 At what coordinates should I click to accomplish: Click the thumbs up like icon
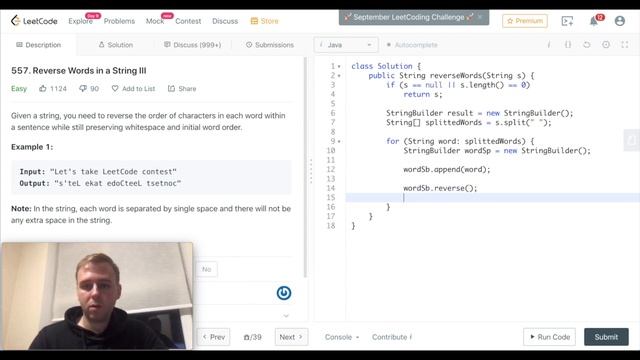pos(43,88)
